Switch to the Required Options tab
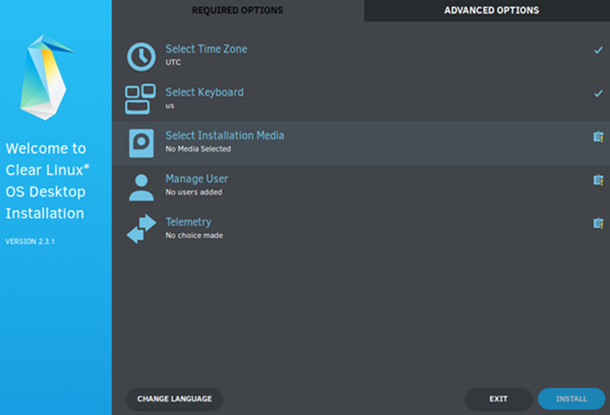This screenshot has height=415, width=610. 238,11
